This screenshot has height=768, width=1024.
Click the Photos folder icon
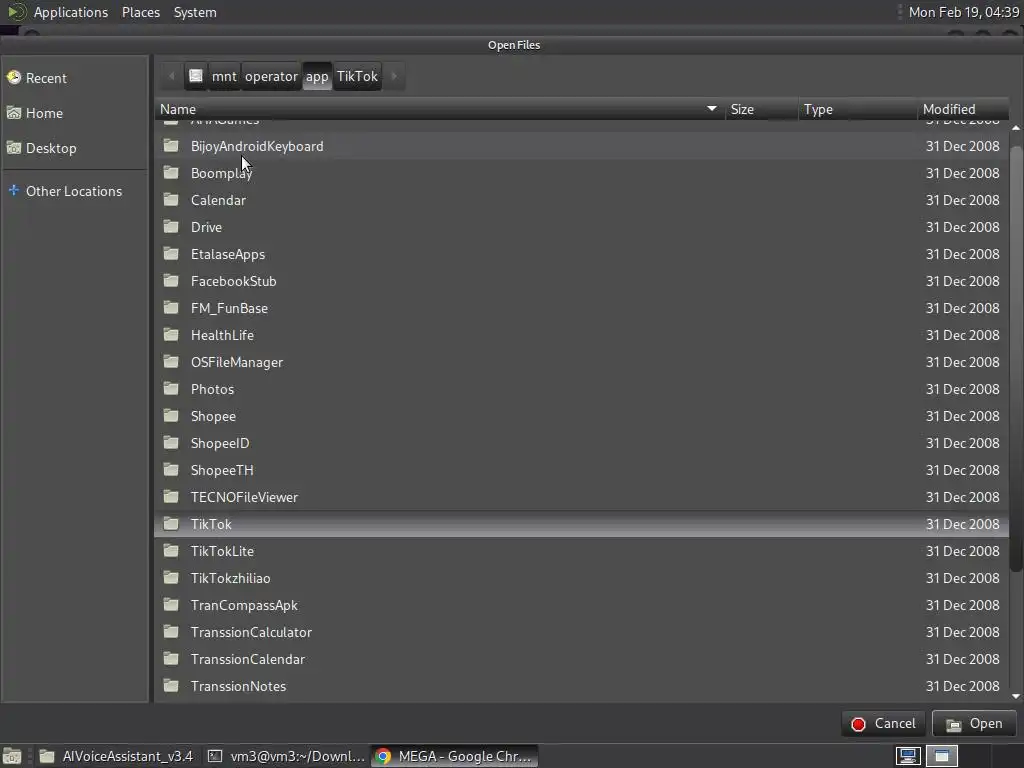[171, 389]
